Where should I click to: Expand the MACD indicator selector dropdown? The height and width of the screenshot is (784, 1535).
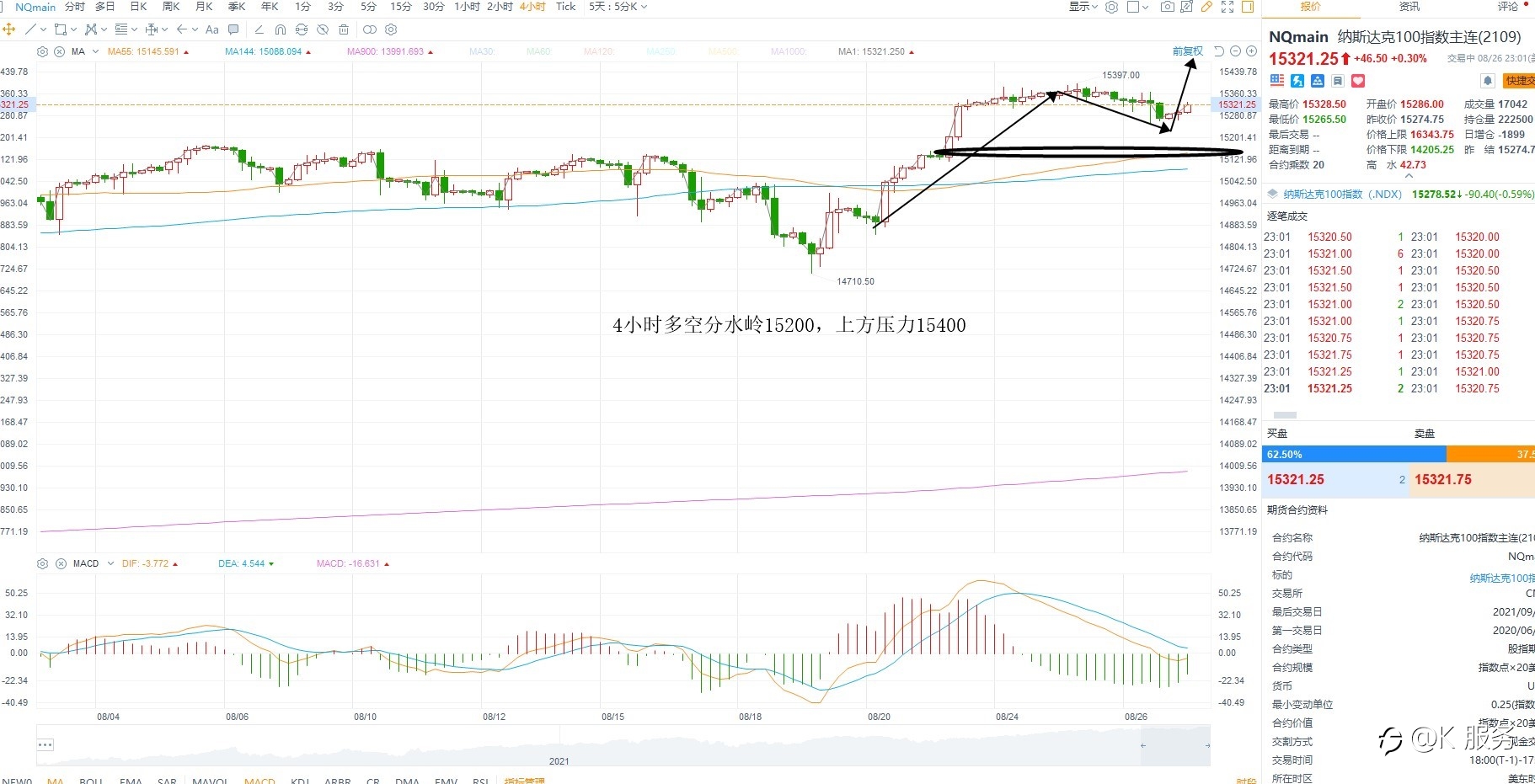tap(110, 563)
